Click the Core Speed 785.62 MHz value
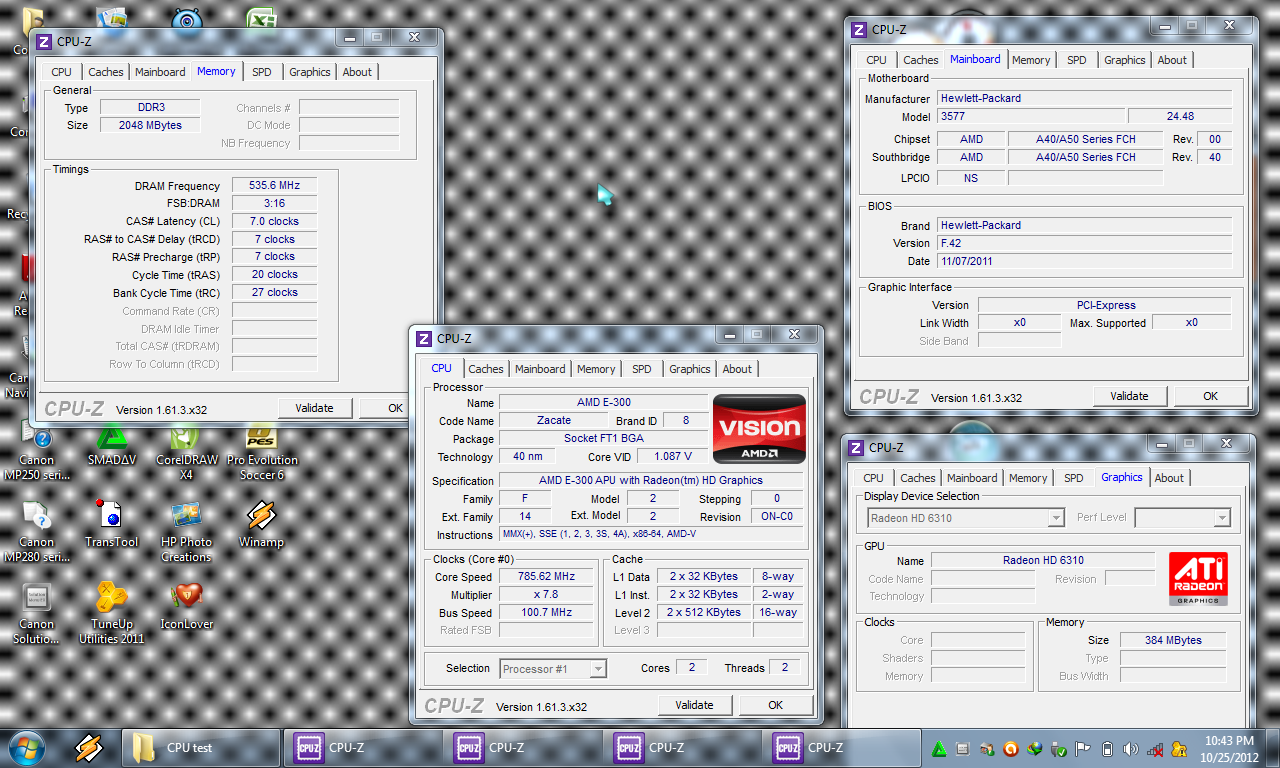Screen dimensions: 1280x768 pos(547,577)
